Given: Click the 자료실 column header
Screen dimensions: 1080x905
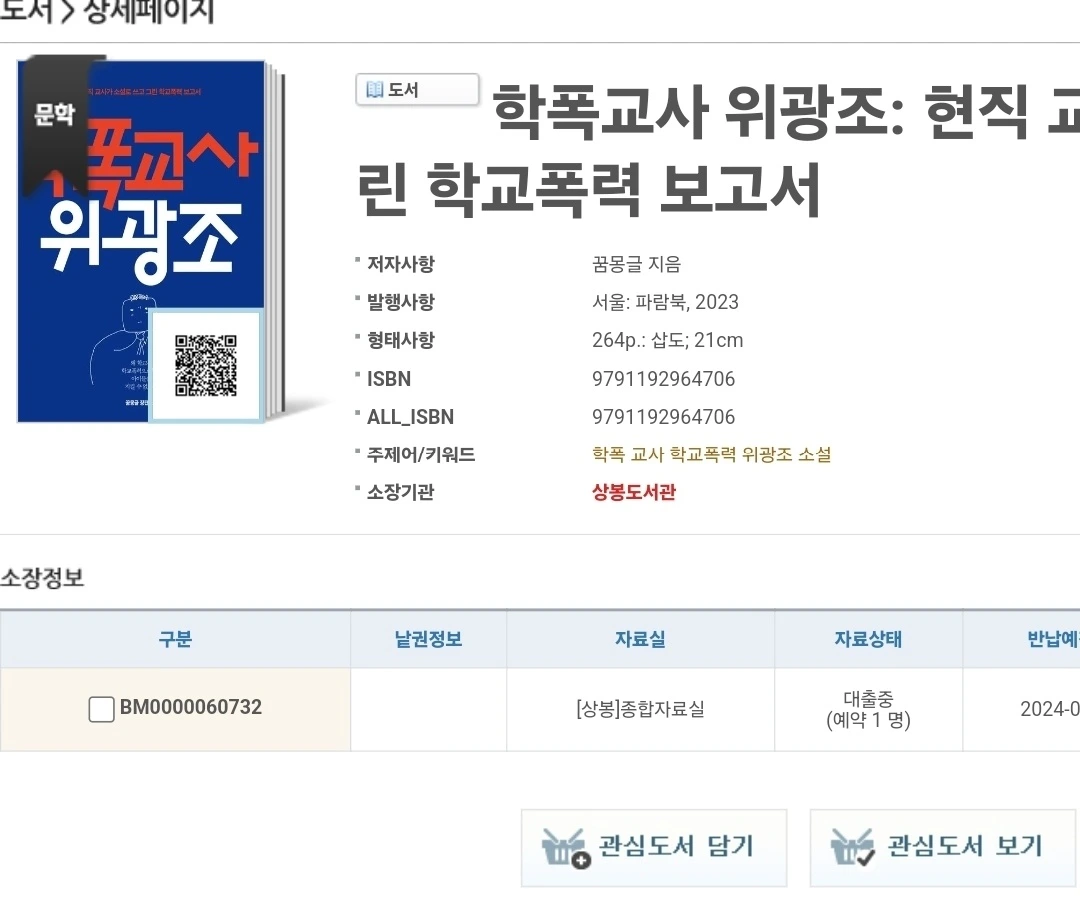Looking at the screenshot, I should click(x=641, y=639).
